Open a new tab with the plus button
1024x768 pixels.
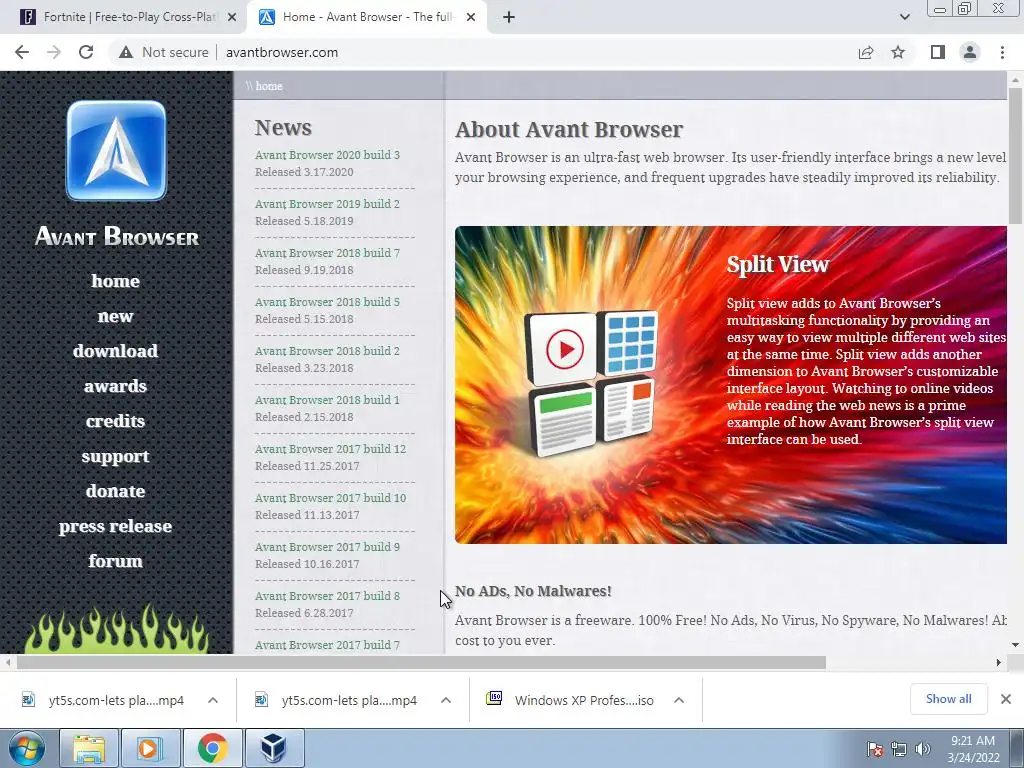click(x=509, y=17)
